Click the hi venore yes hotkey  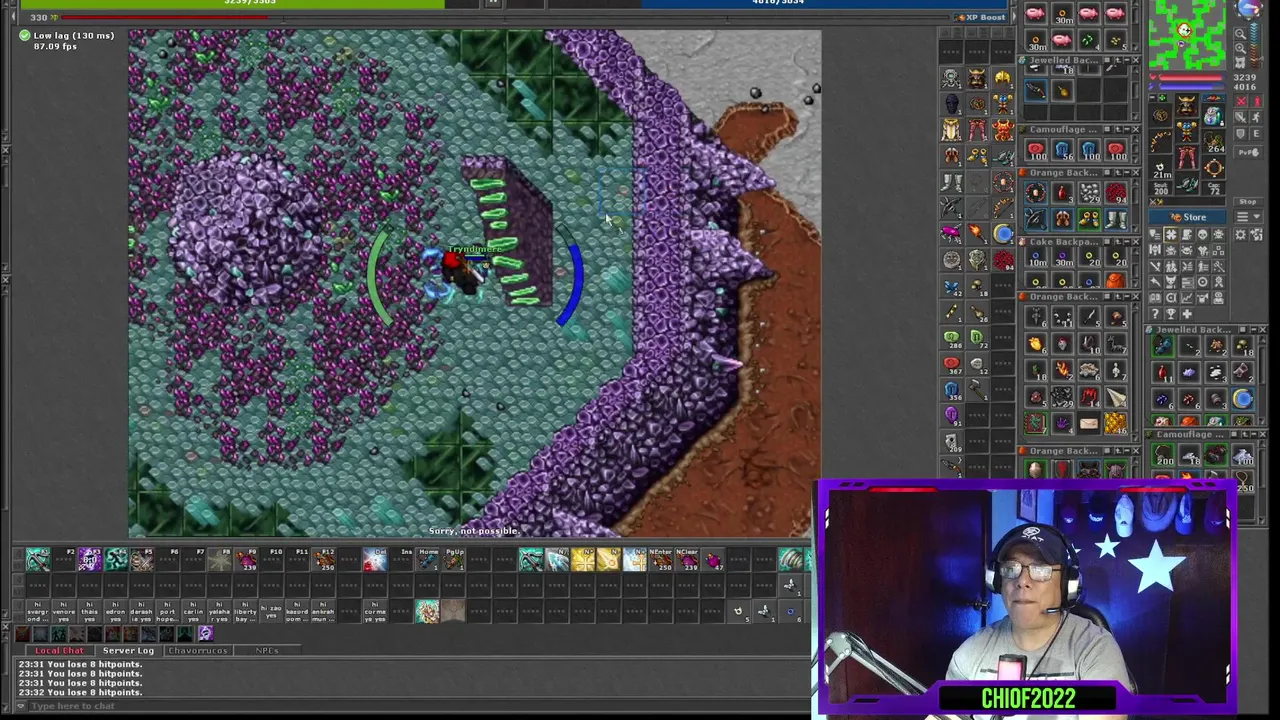pyautogui.click(x=64, y=611)
